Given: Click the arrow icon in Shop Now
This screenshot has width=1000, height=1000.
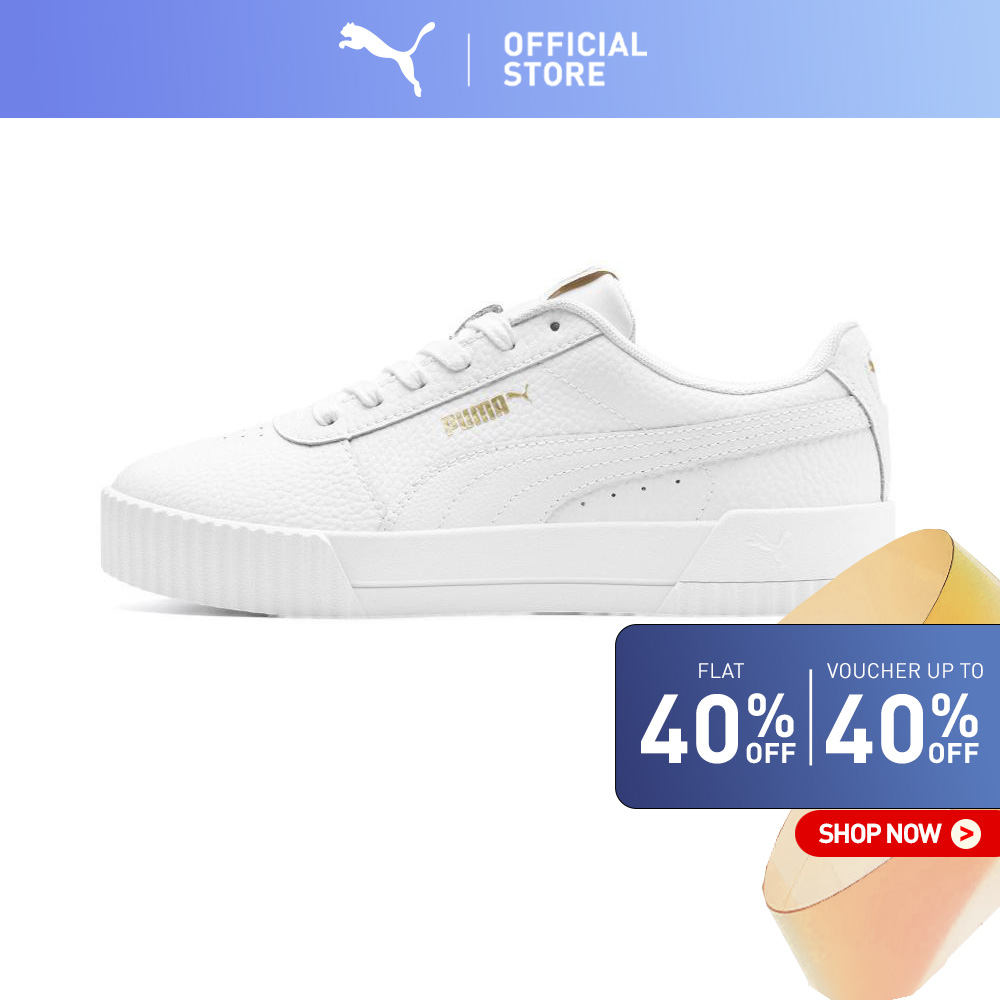Looking at the screenshot, I should (x=966, y=834).
